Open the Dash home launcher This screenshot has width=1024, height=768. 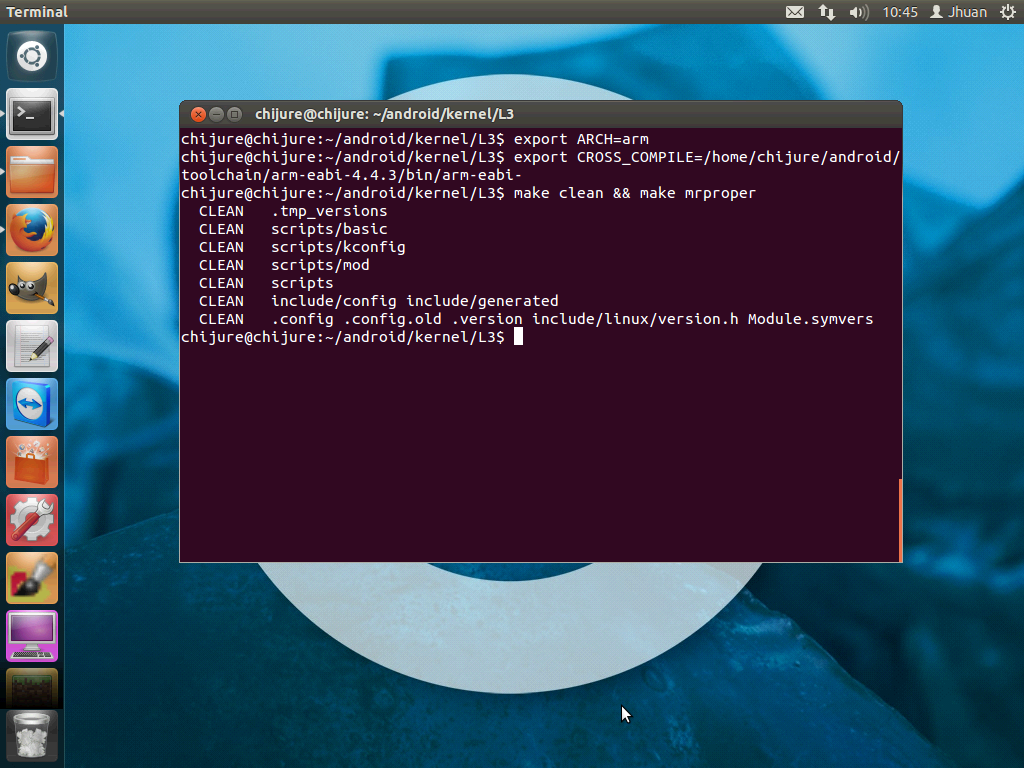(31, 55)
